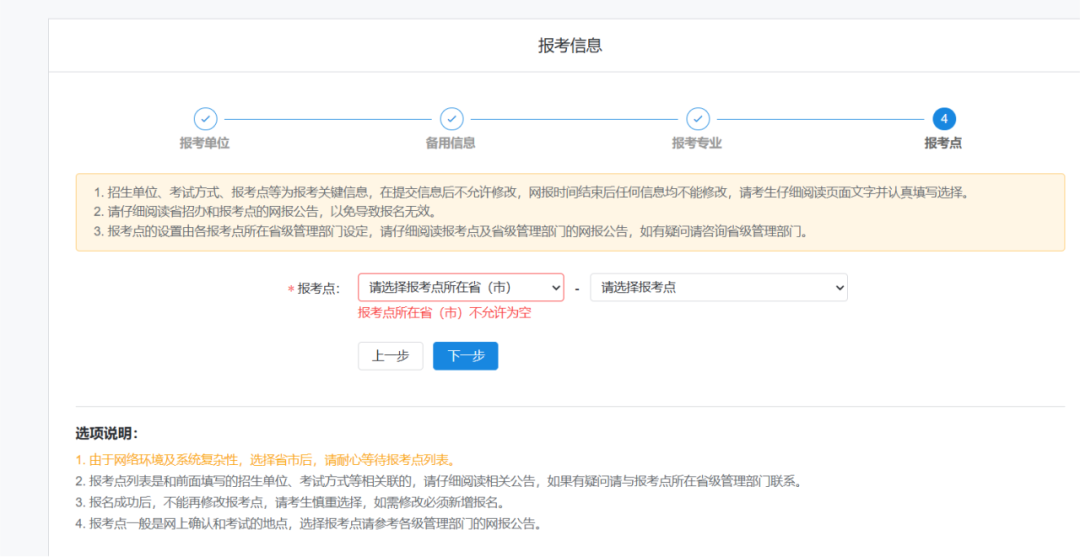Open the 请选择报考点所在省（市） dropdown
1080x557 pixels.
461,288
